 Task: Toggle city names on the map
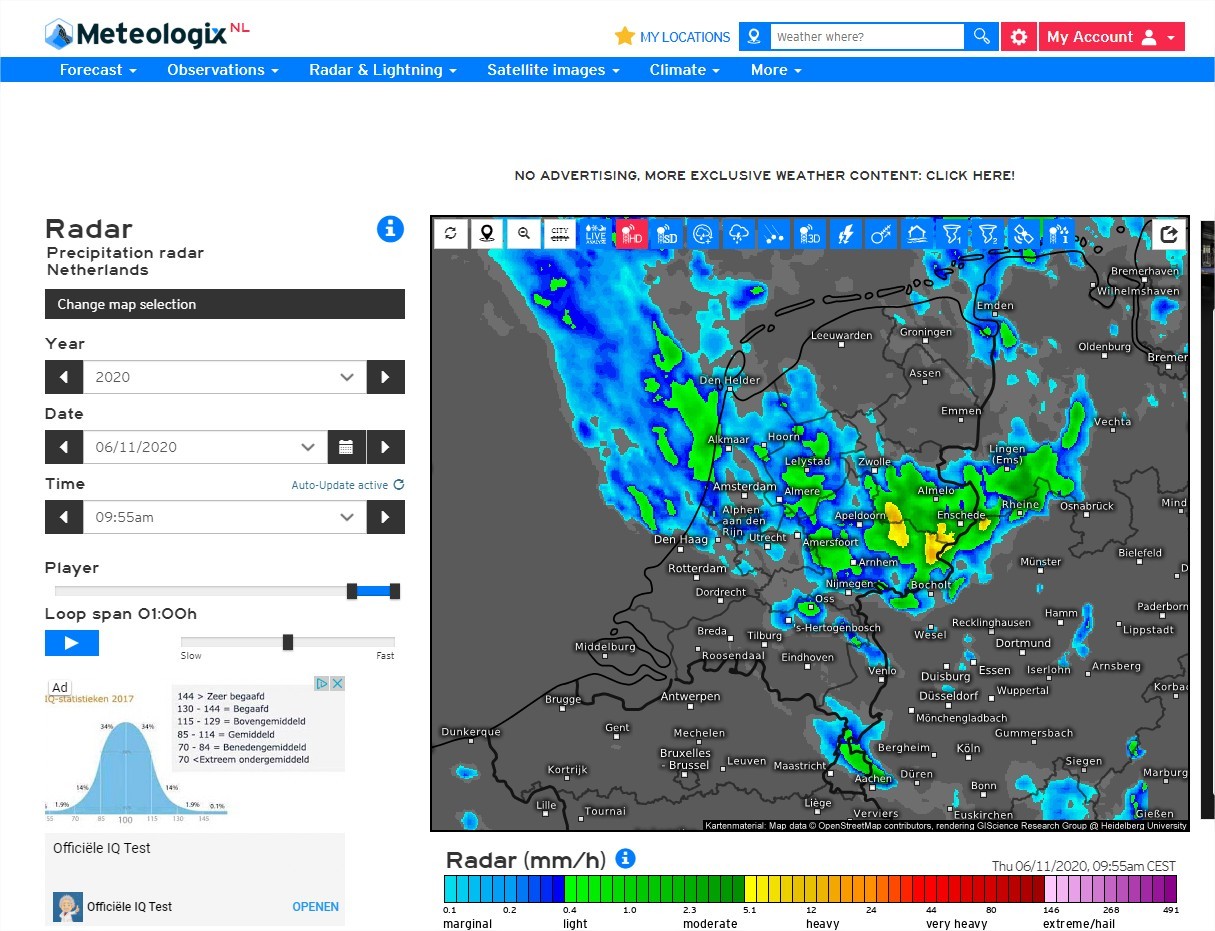click(x=559, y=233)
